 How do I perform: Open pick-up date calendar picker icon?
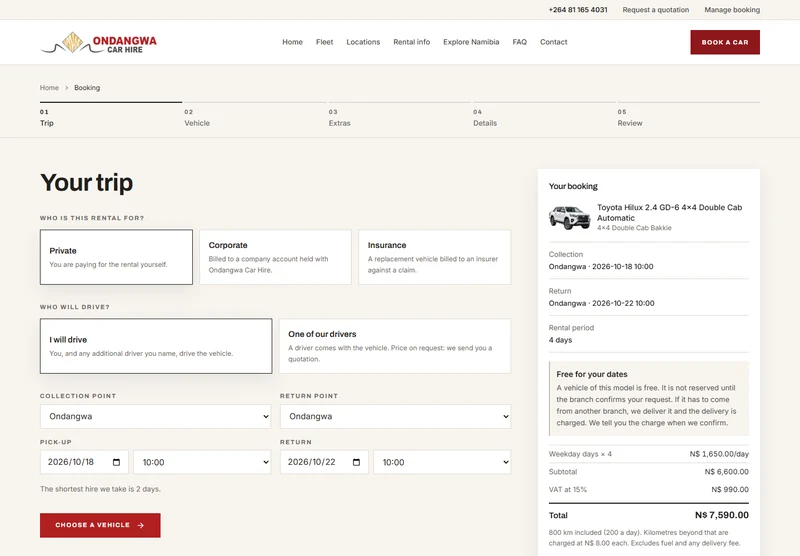[x=116, y=462]
